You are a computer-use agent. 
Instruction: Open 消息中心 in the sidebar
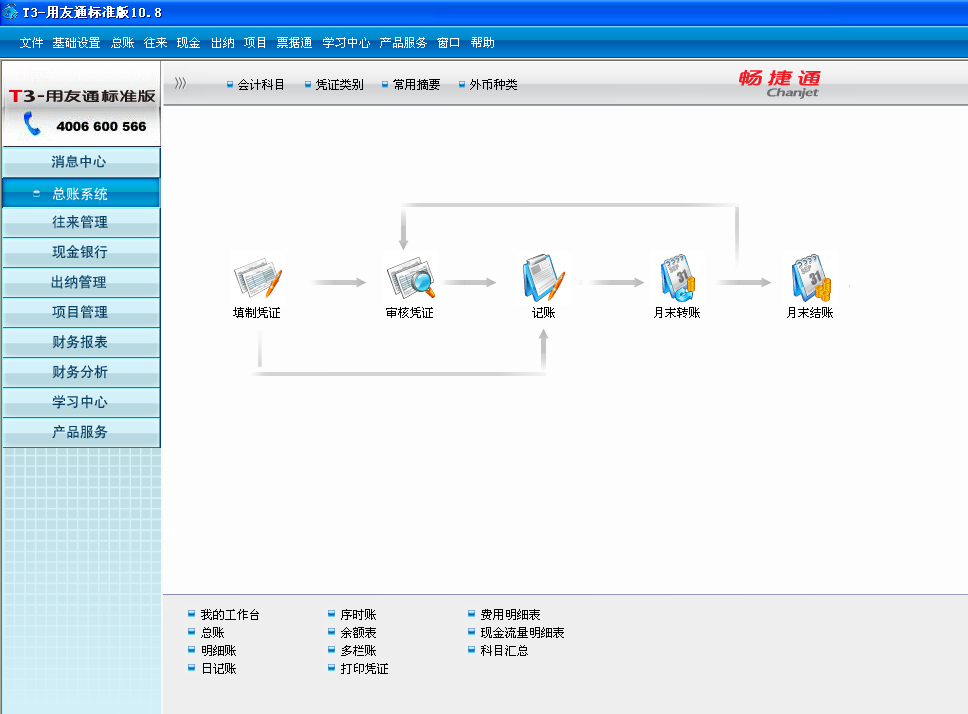click(x=81, y=162)
